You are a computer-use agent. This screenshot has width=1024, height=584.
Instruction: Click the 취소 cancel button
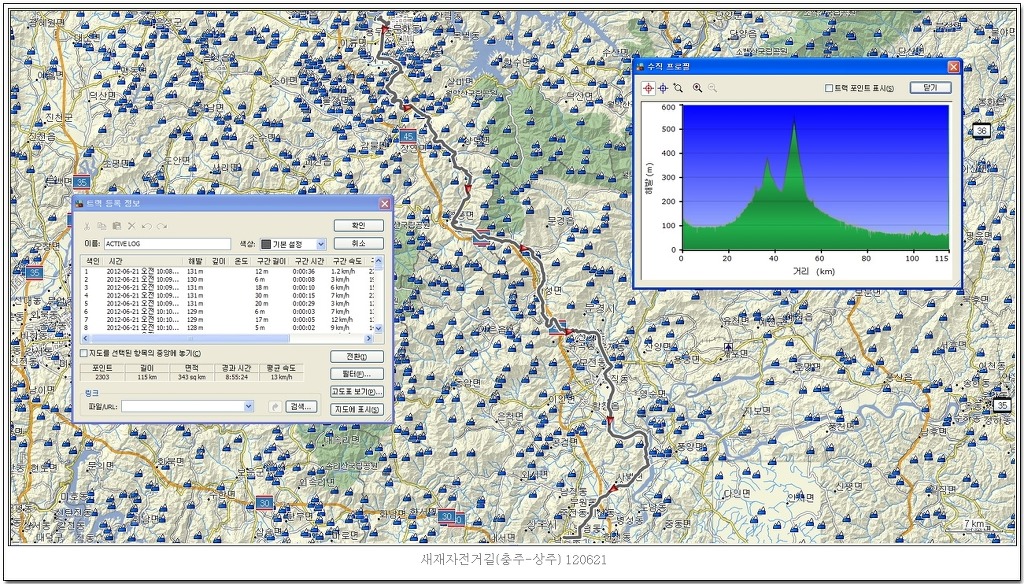359,243
